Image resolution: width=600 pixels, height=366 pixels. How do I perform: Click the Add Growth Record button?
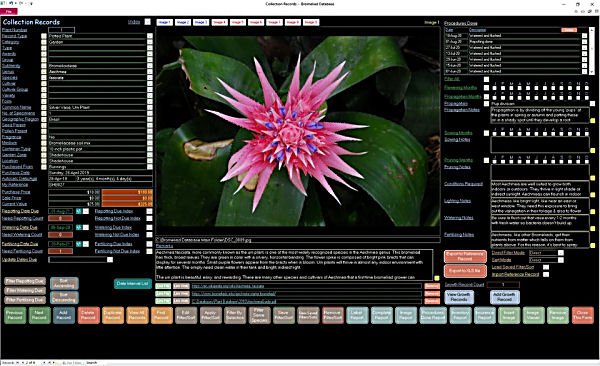coord(504,297)
